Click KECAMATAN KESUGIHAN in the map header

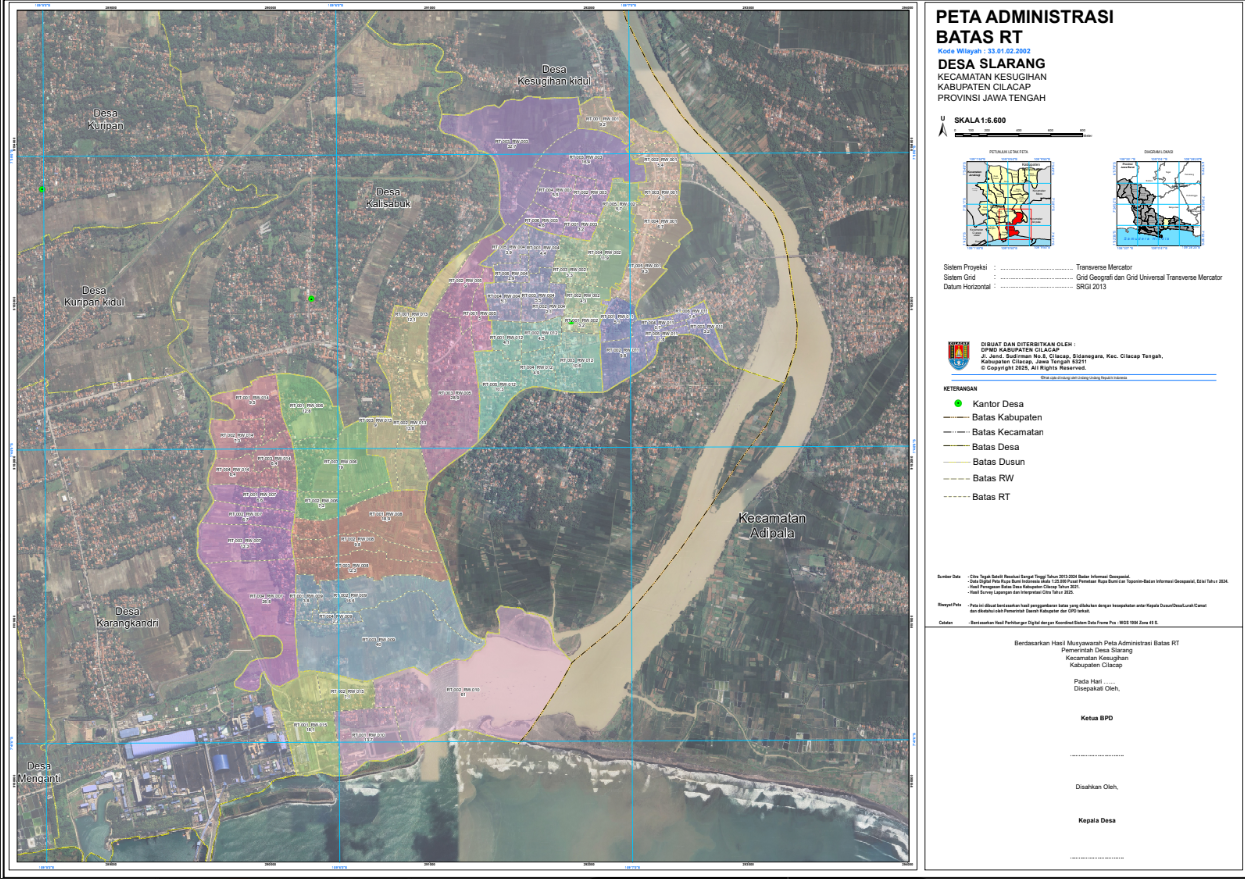pyautogui.click(x=991, y=77)
